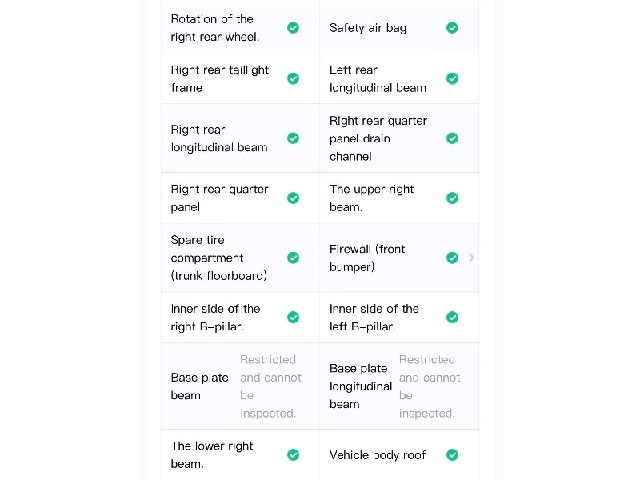640x480 pixels.
Task: Click the Safety air bag text label
Action: [x=368, y=28]
